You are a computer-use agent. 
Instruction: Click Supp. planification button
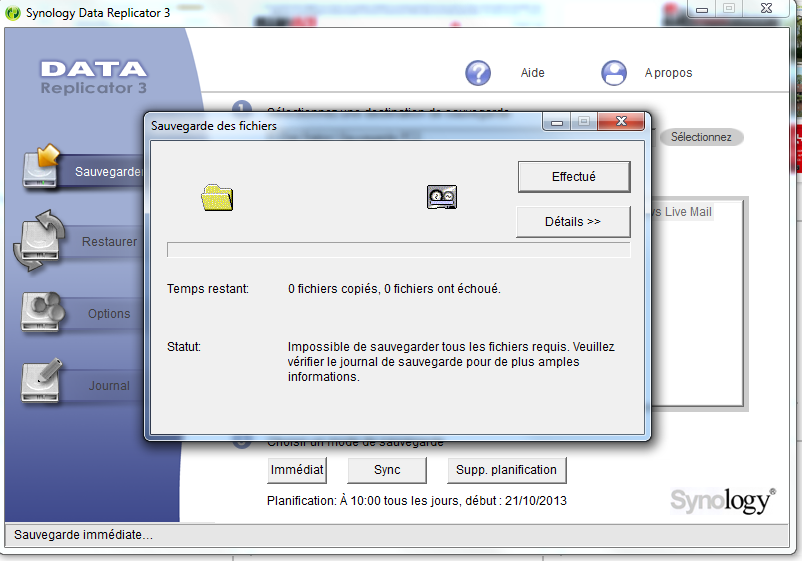tap(506, 470)
